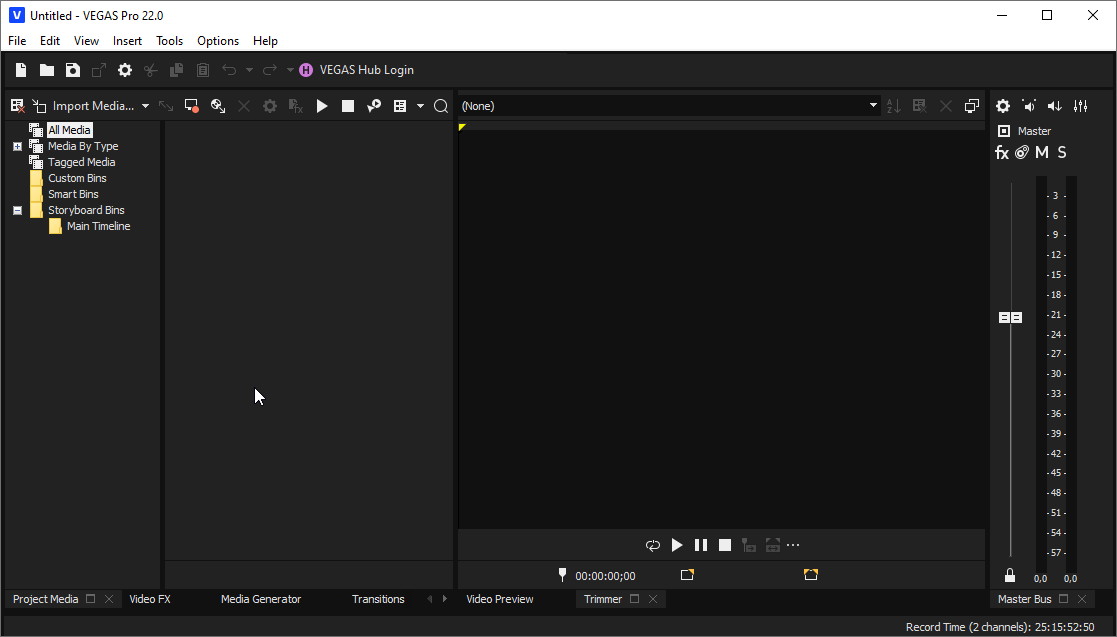
Task: Click the Import Media... label button
Action: click(93, 106)
